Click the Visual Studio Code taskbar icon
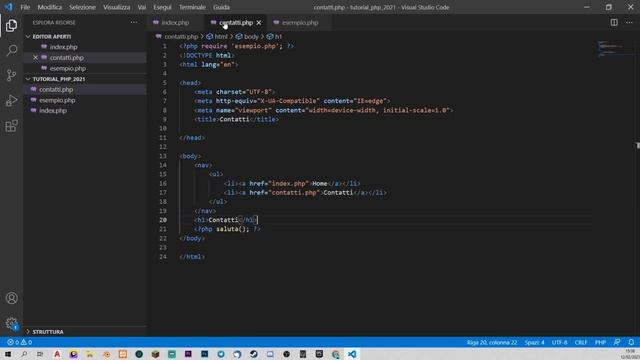640x360 pixels. (x=352, y=354)
